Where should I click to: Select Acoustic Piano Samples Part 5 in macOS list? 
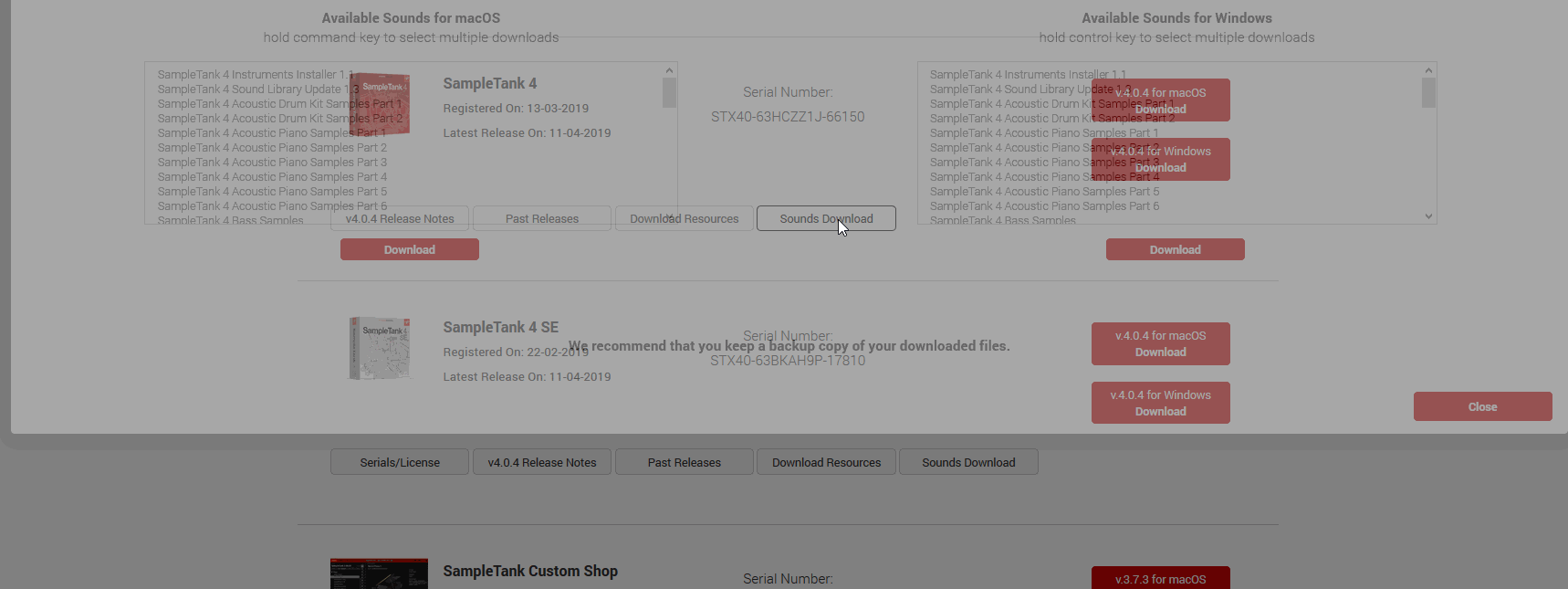point(272,192)
